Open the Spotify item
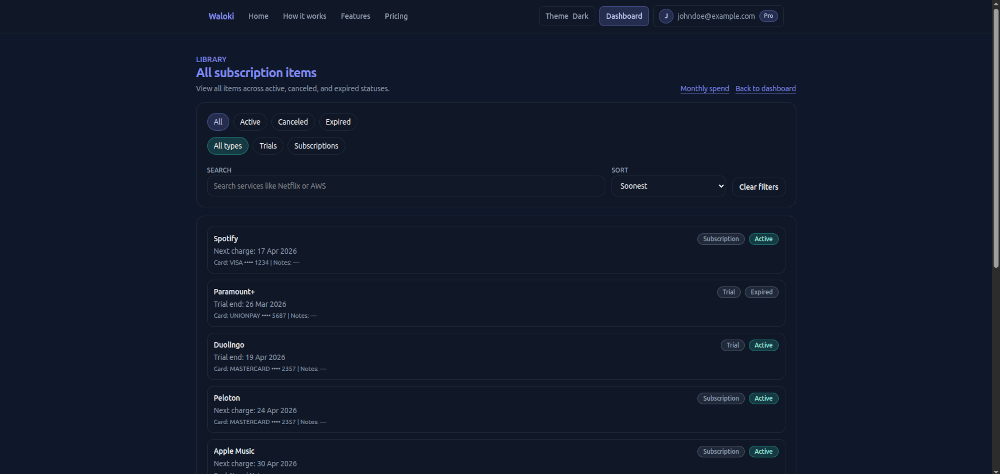Screen dimensions: 1000x474 click(496, 250)
